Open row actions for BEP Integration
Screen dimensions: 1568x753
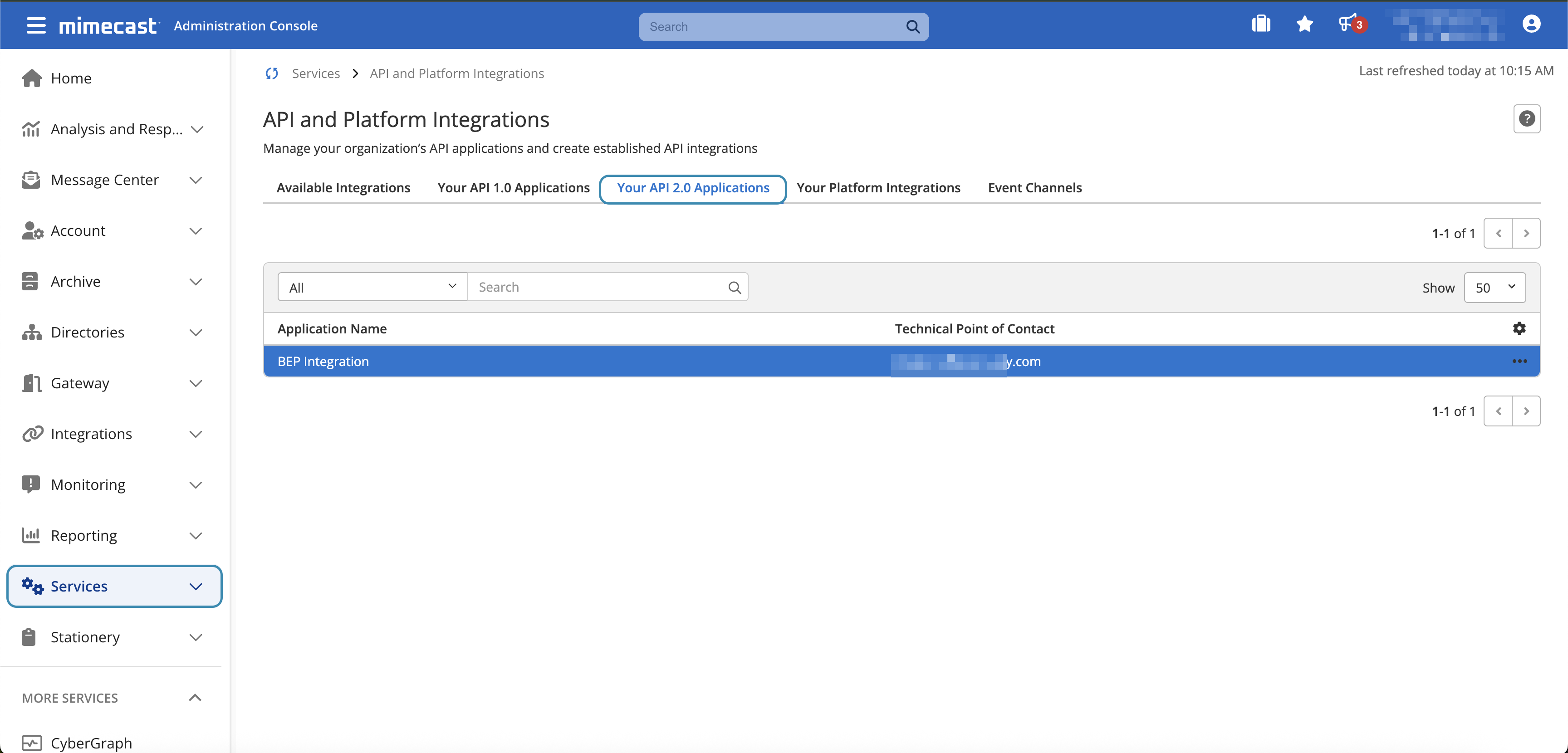[x=1519, y=361]
